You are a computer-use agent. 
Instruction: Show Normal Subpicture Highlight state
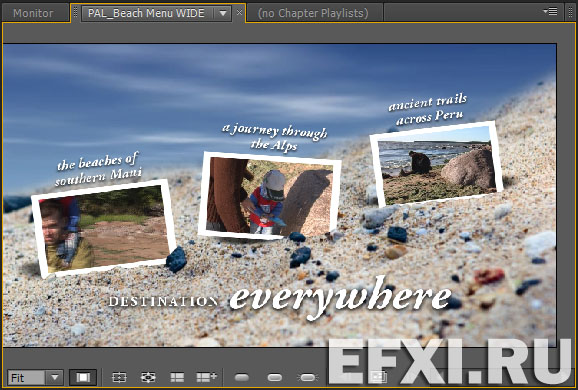(x=242, y=377)
